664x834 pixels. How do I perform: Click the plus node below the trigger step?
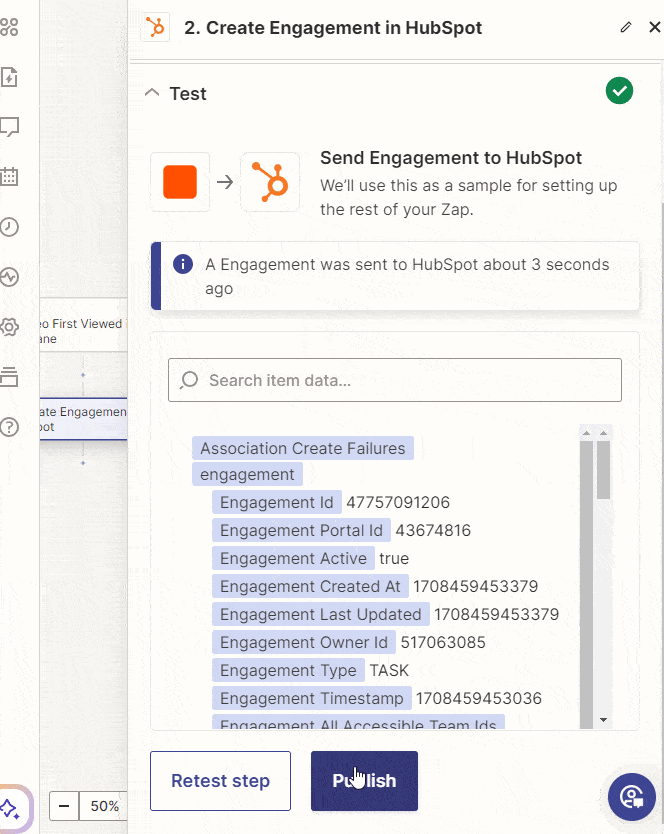click(82, 375)
